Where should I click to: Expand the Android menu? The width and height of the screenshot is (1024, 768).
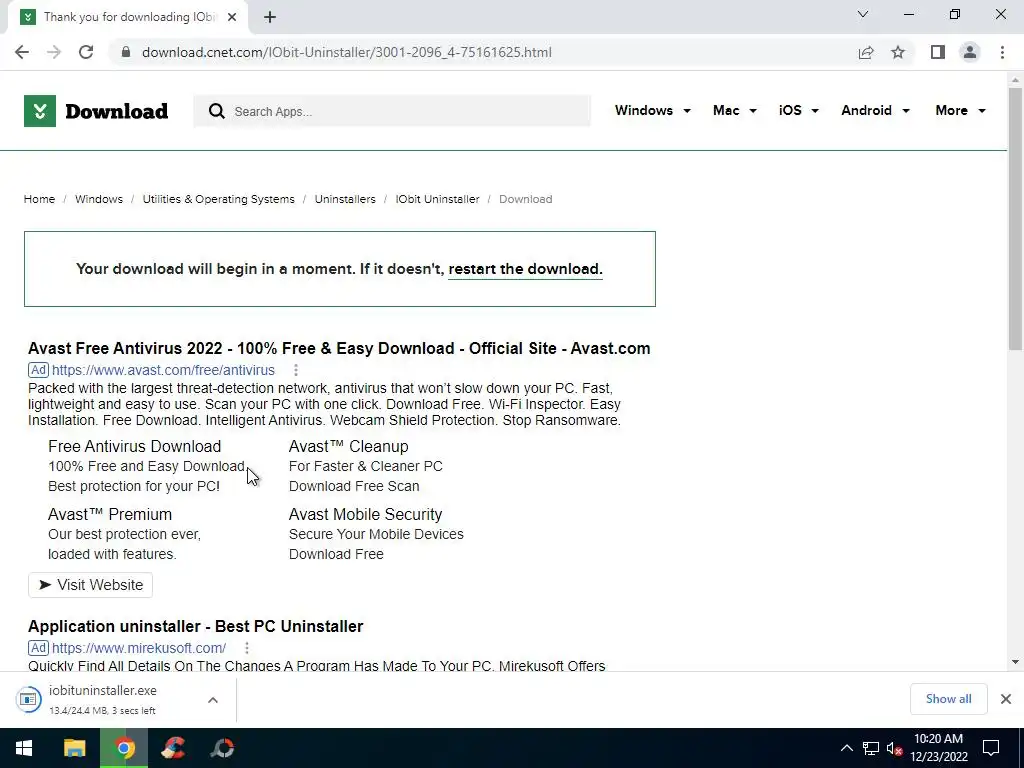(x=875, y=110)
